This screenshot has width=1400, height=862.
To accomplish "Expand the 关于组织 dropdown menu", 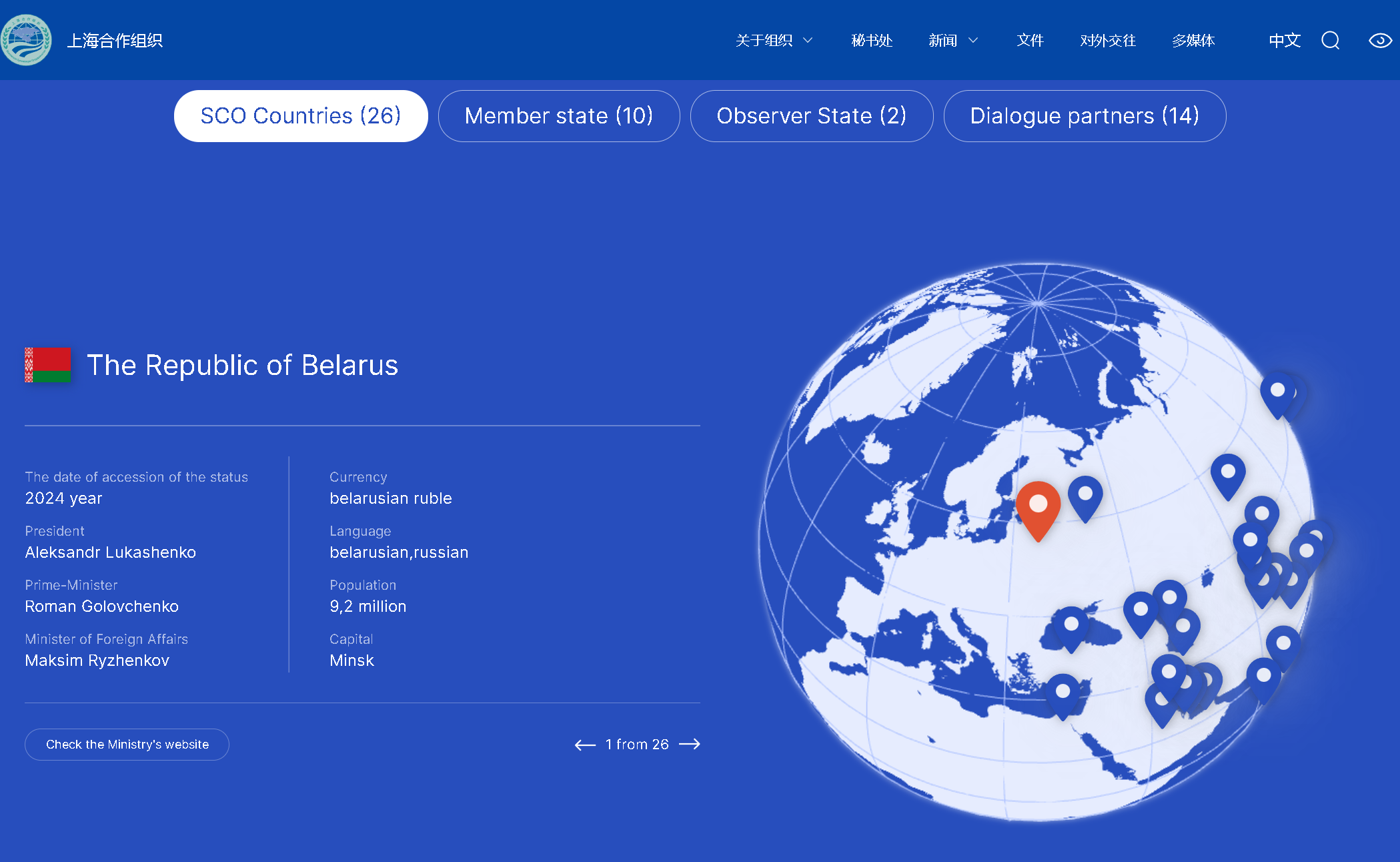I will pos(774,41).
